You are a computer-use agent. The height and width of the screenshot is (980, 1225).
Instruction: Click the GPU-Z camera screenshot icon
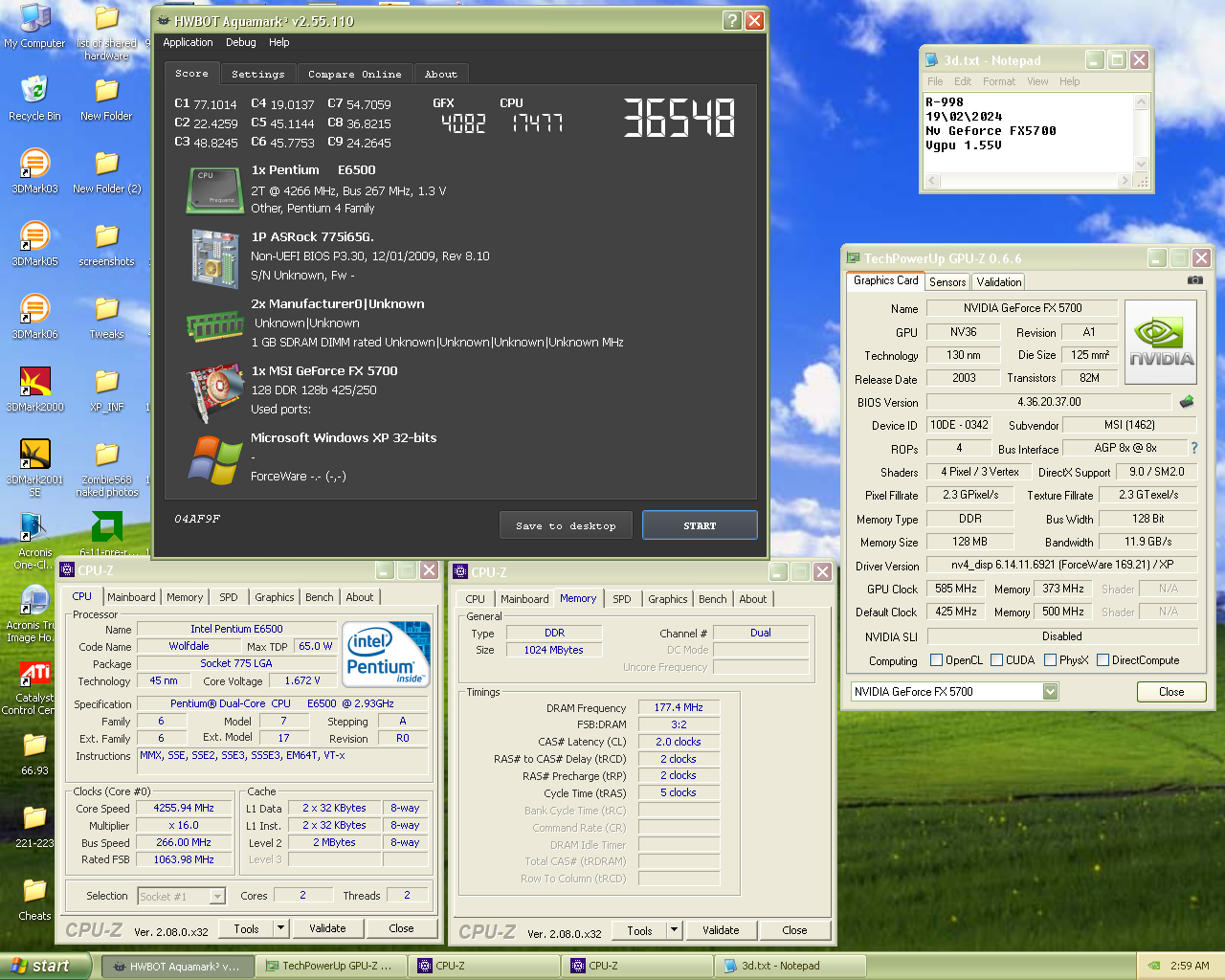pos(1195,280)
